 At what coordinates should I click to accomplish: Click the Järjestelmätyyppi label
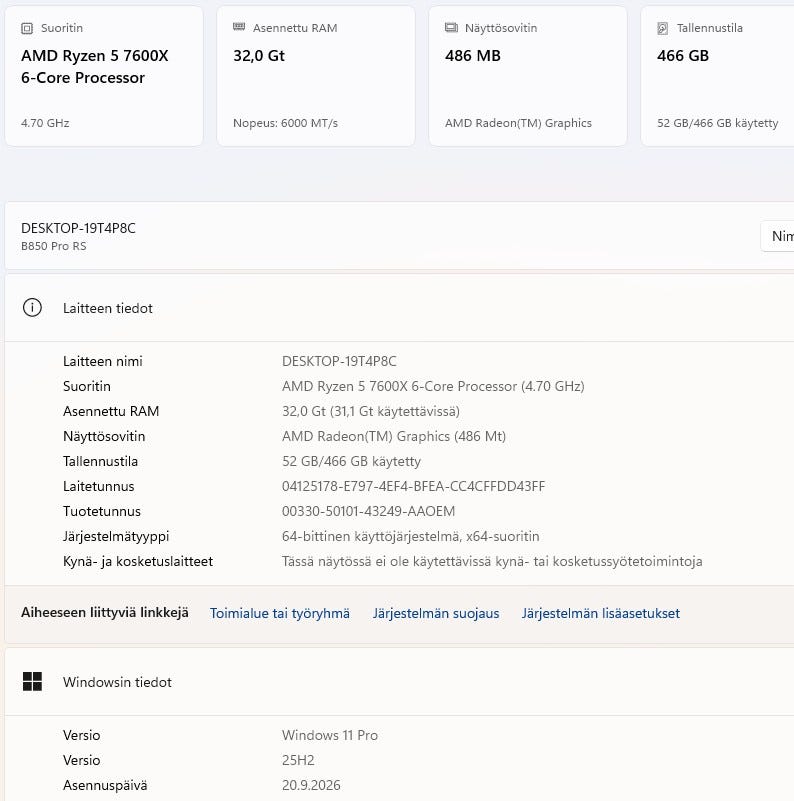point(116,536)
